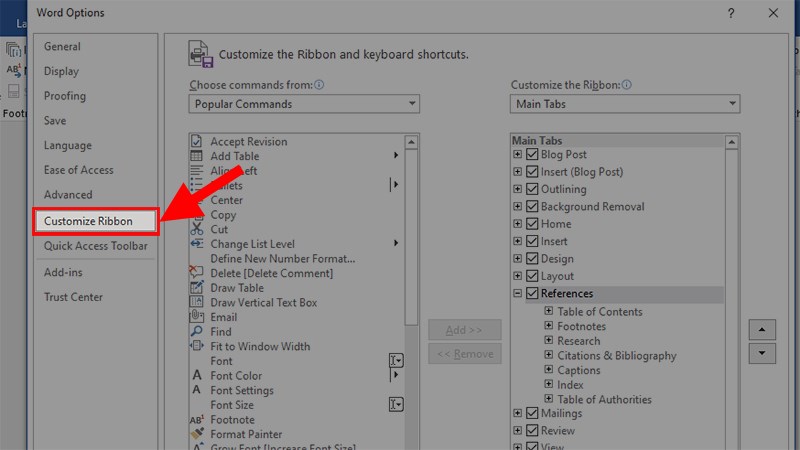This screenshot has width=800, height=450.
Task: Click the Find magnifier icon
Action: 197,332
